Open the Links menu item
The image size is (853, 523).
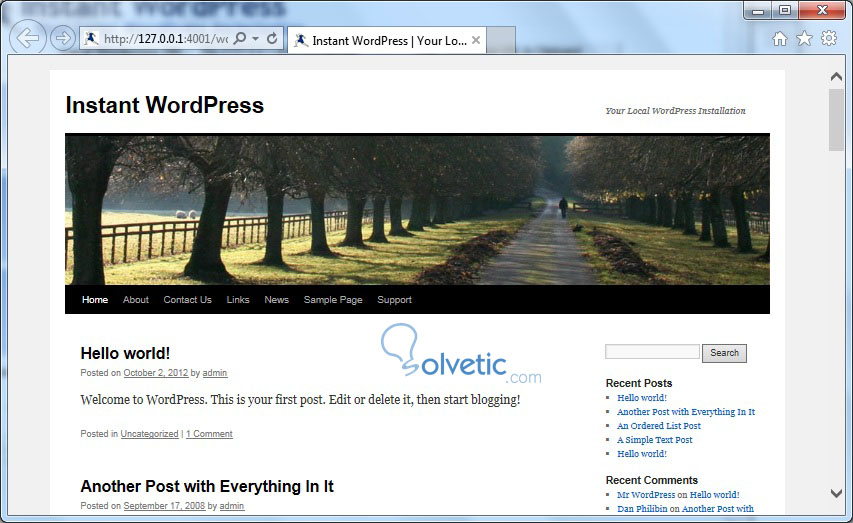coord(238,299)
